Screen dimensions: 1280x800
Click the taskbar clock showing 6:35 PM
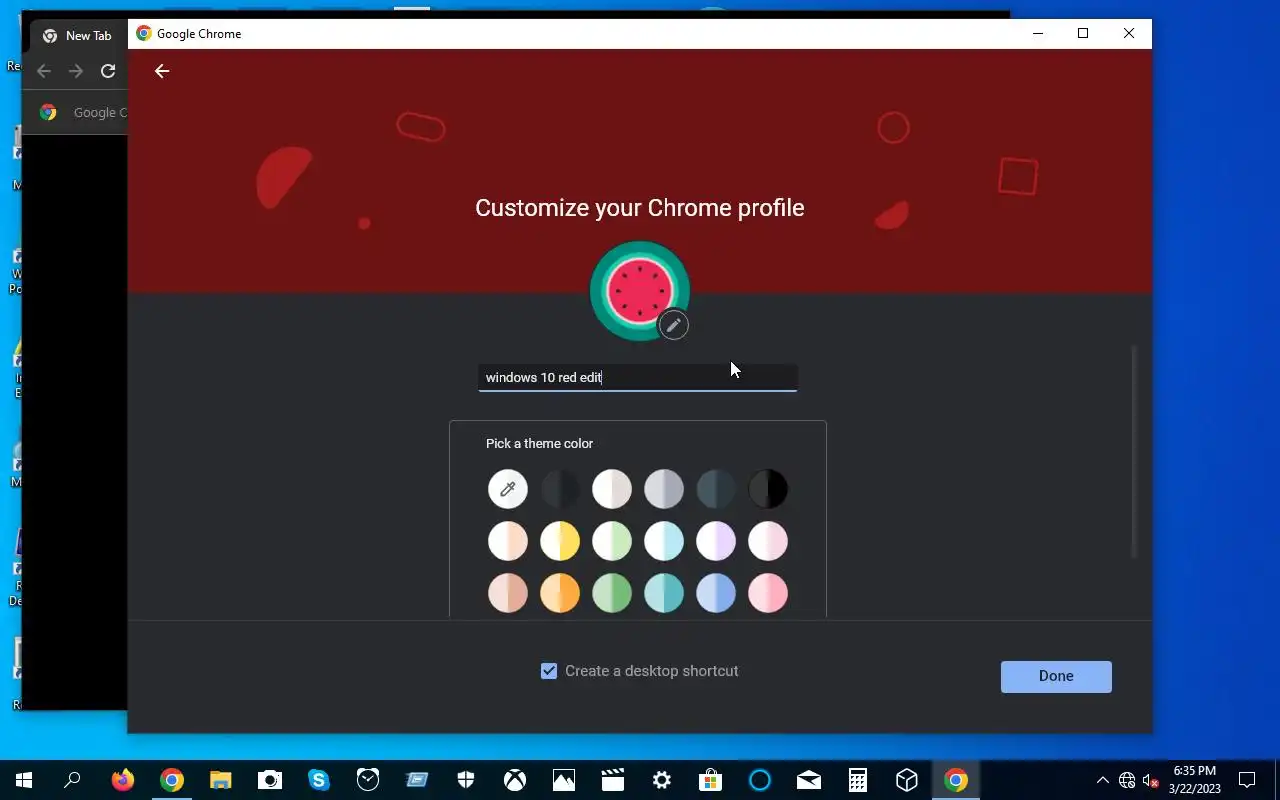coord(1196,780)
